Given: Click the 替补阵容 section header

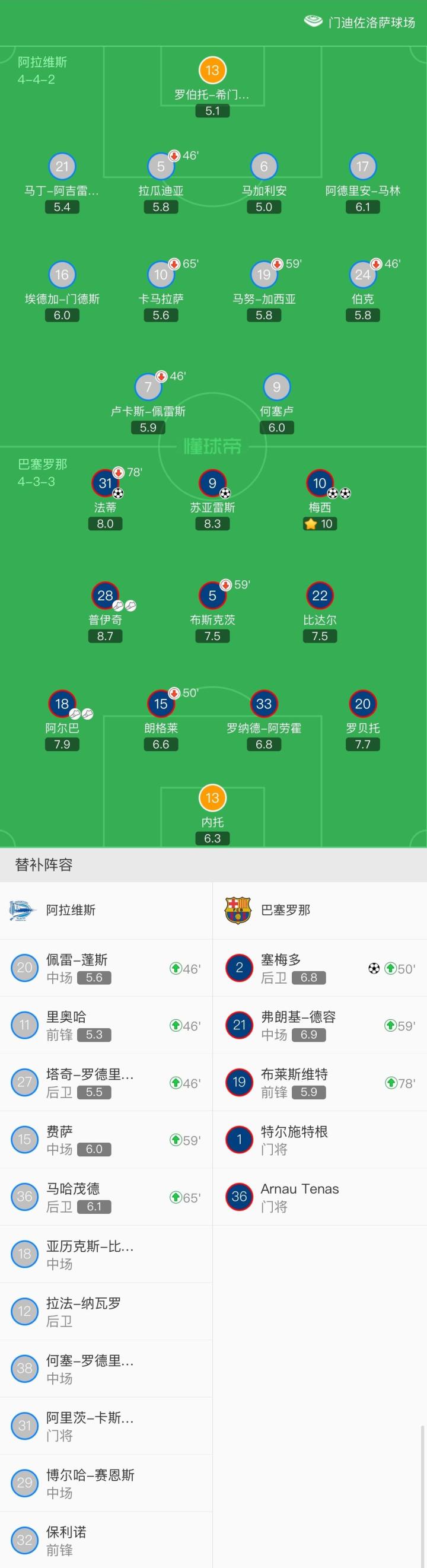Looking at the screenshot, I should point(44,865).
